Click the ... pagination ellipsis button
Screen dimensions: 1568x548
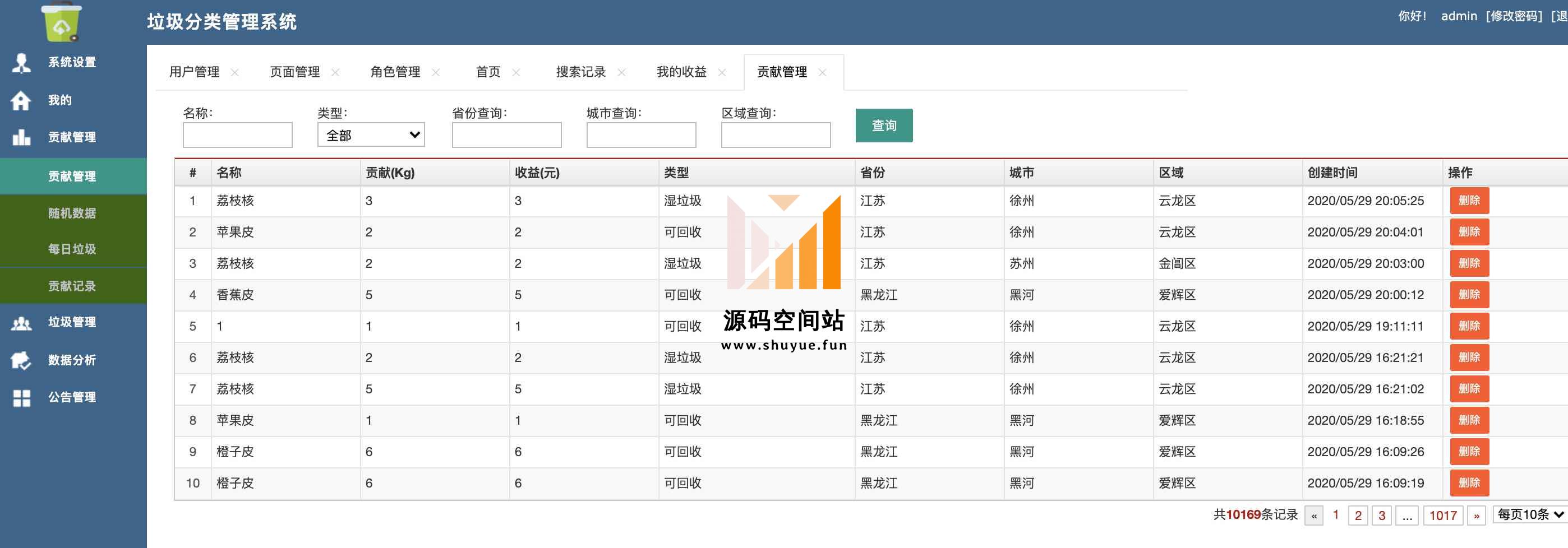pyautogui.click(x=1407, y=515)
